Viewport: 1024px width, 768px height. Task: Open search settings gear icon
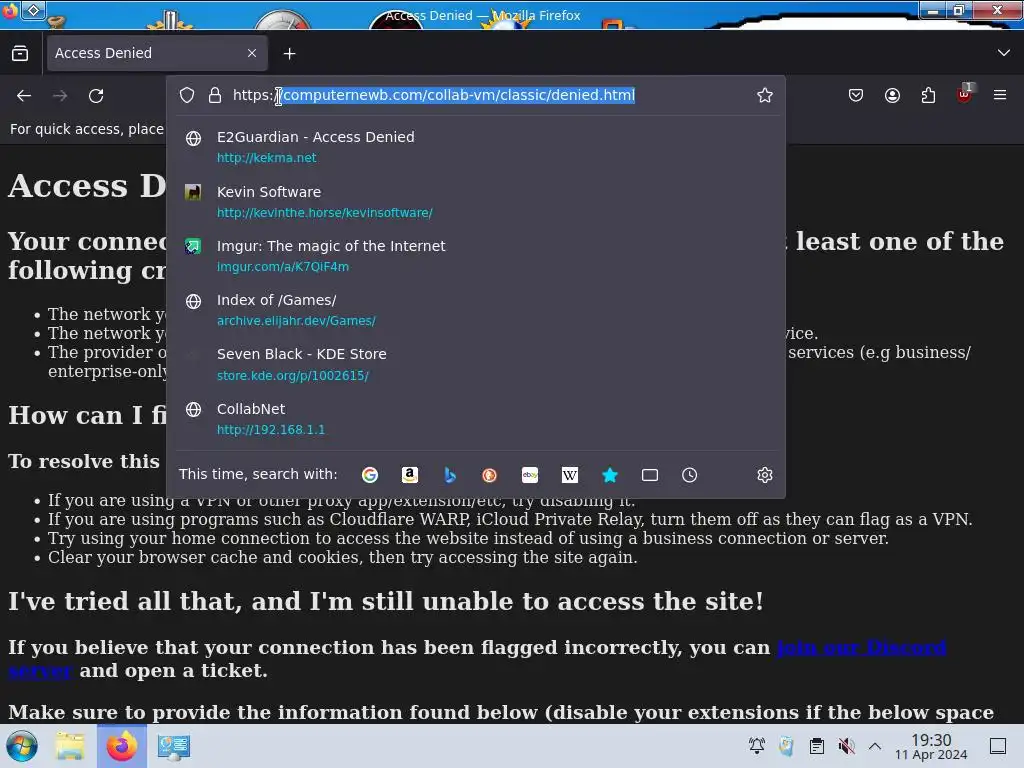[765, 475]
